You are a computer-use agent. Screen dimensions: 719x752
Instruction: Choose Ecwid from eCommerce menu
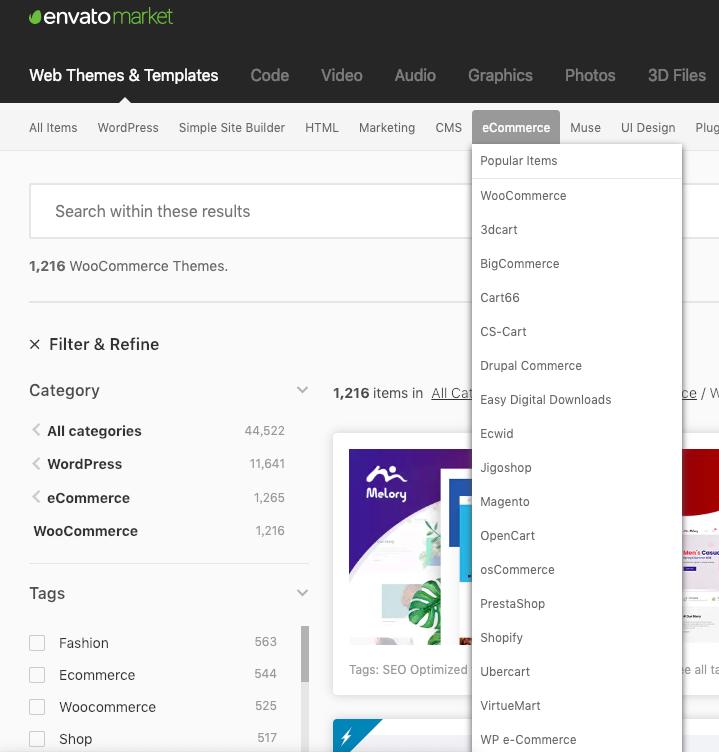point(577,434)
